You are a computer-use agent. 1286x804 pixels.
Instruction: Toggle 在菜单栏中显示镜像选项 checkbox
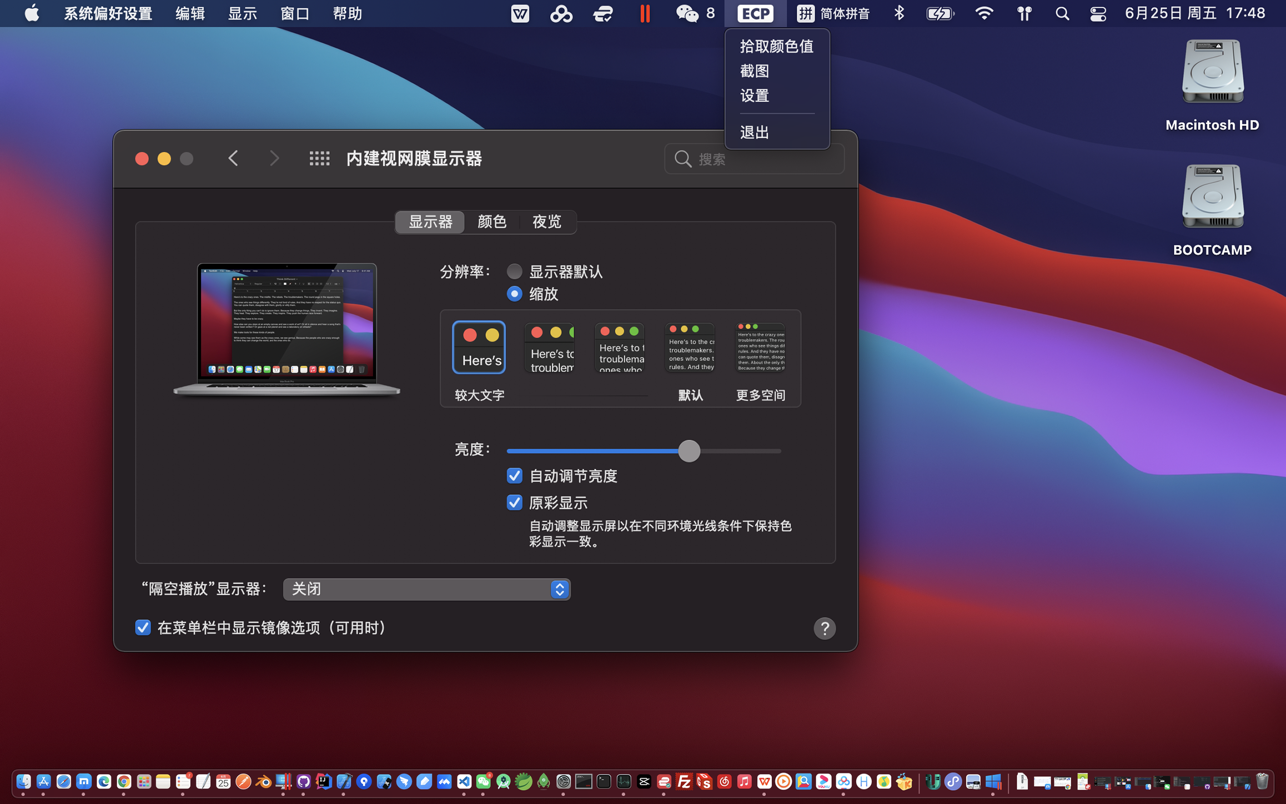[143, 628]
